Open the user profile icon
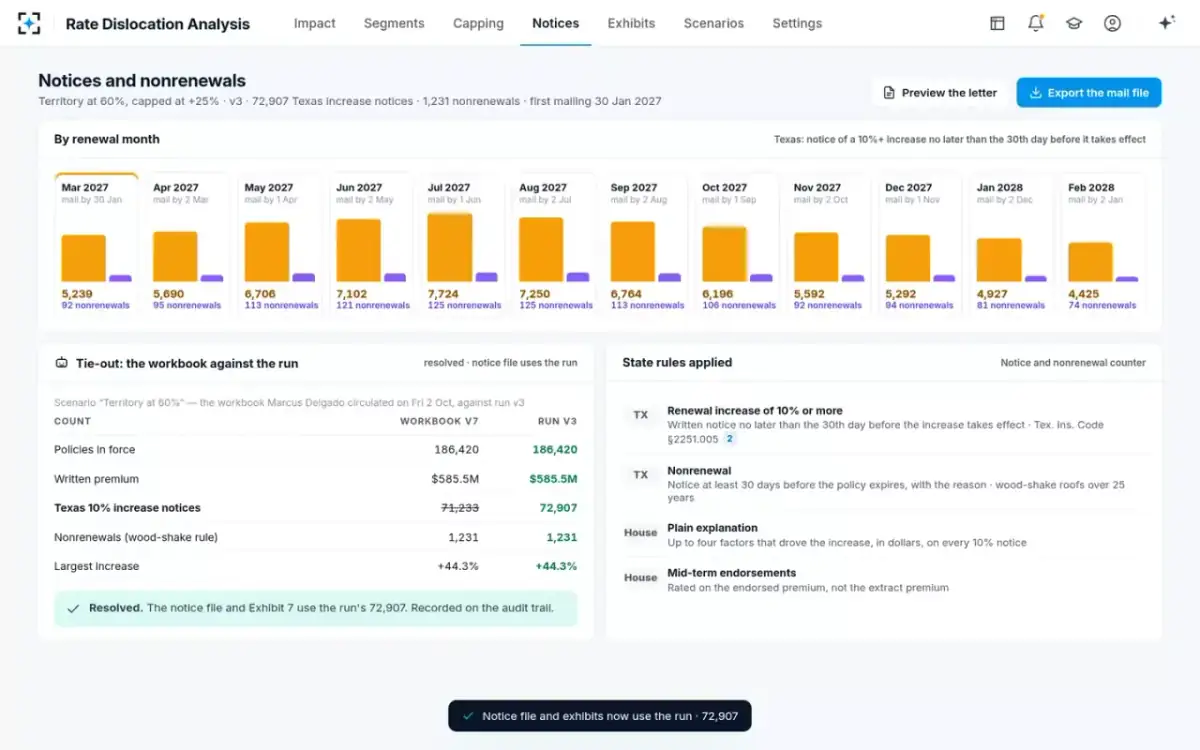Image resolution: width=1200 pixels, height=750 pixels. click(1112, 23)
